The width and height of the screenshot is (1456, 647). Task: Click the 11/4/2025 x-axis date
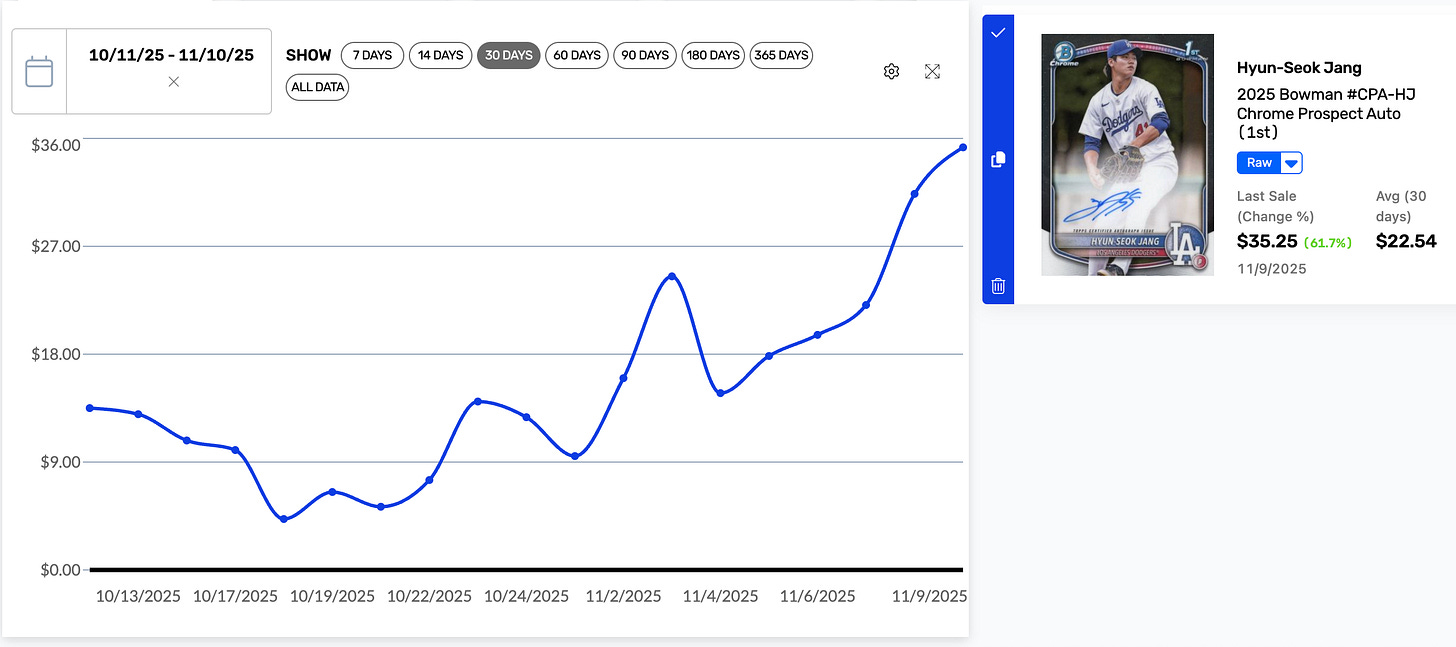(x=720, y=596)
